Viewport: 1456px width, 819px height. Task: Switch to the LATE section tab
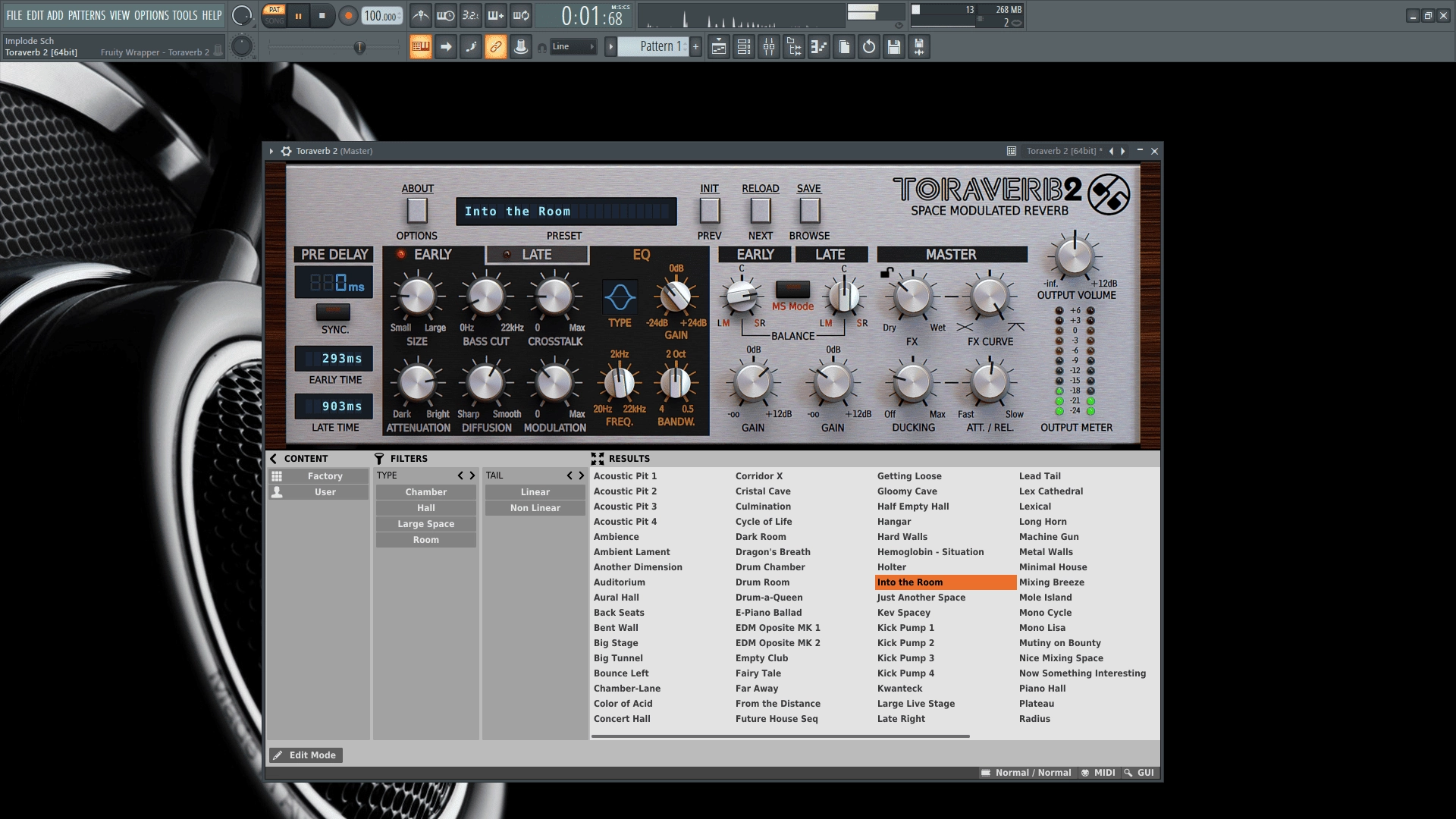click(537, 255)
